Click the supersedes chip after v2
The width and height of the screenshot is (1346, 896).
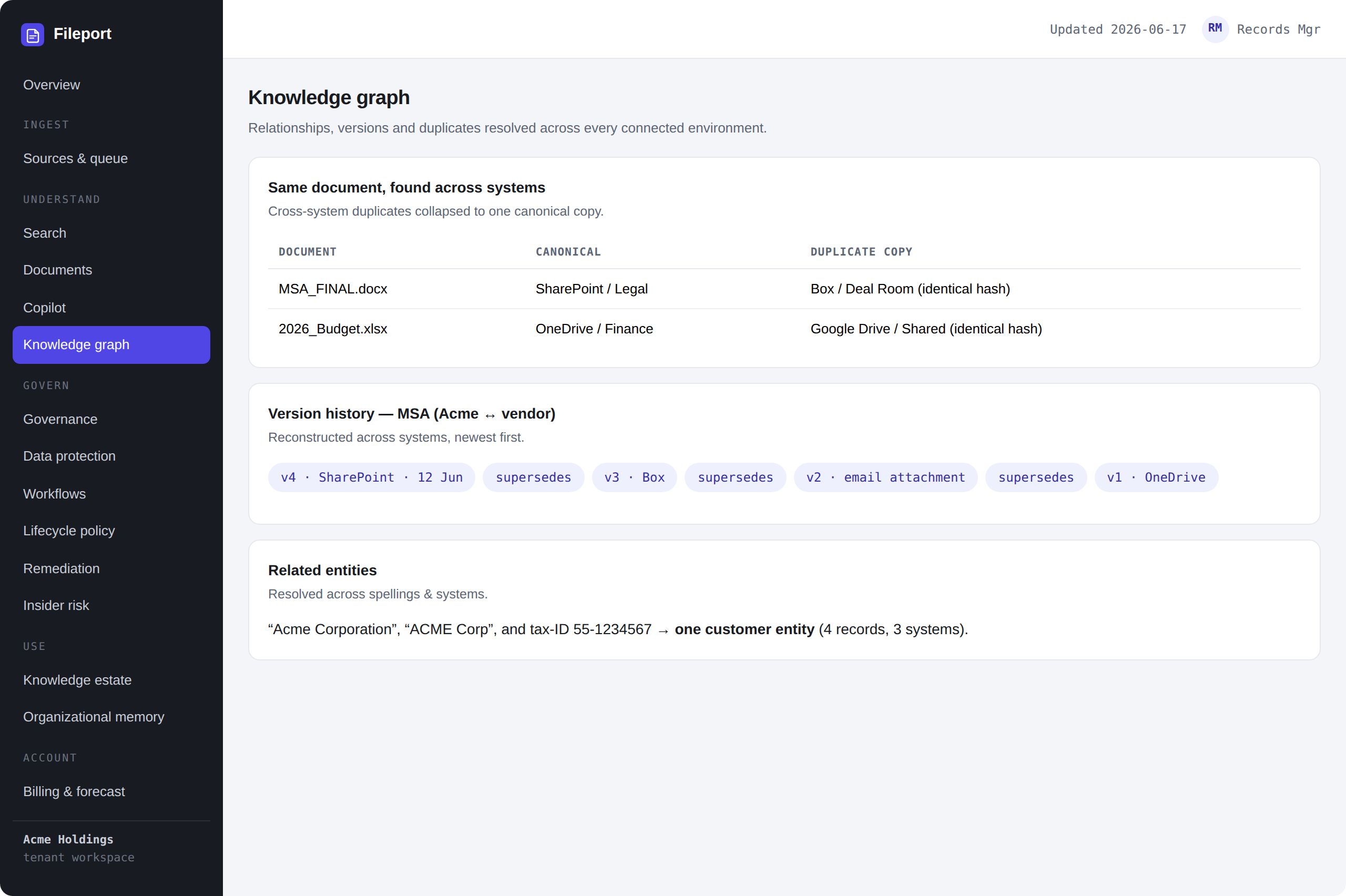point(1036,477)
